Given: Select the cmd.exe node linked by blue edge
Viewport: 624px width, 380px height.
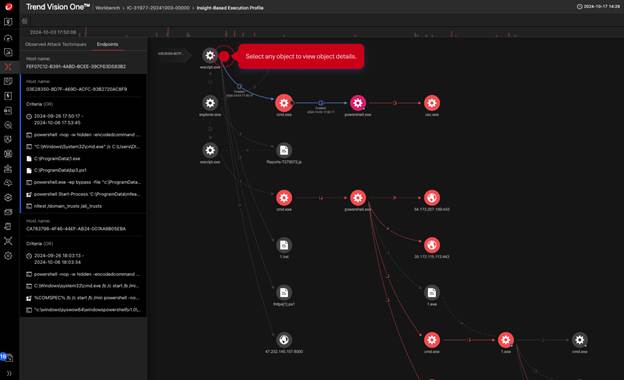Looking at the screenshot, I should coord(284,103).
